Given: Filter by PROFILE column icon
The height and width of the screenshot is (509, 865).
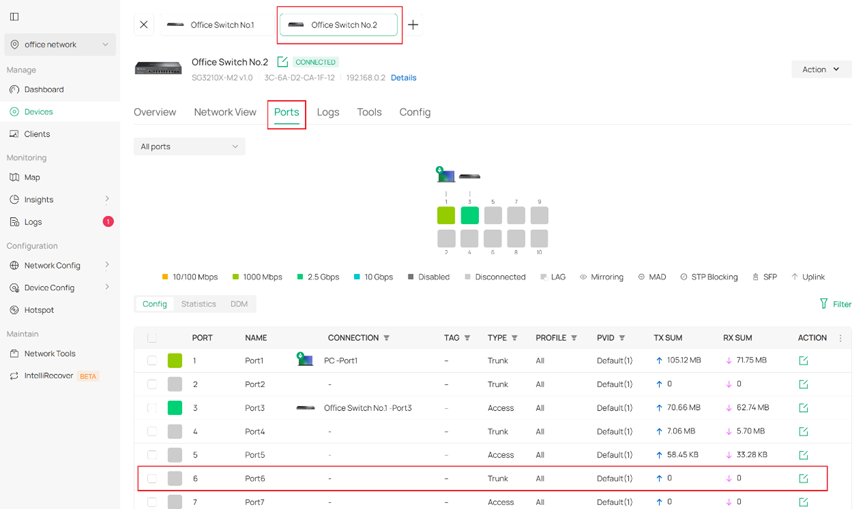Looking at the screenshot, I should pos(574,338).
